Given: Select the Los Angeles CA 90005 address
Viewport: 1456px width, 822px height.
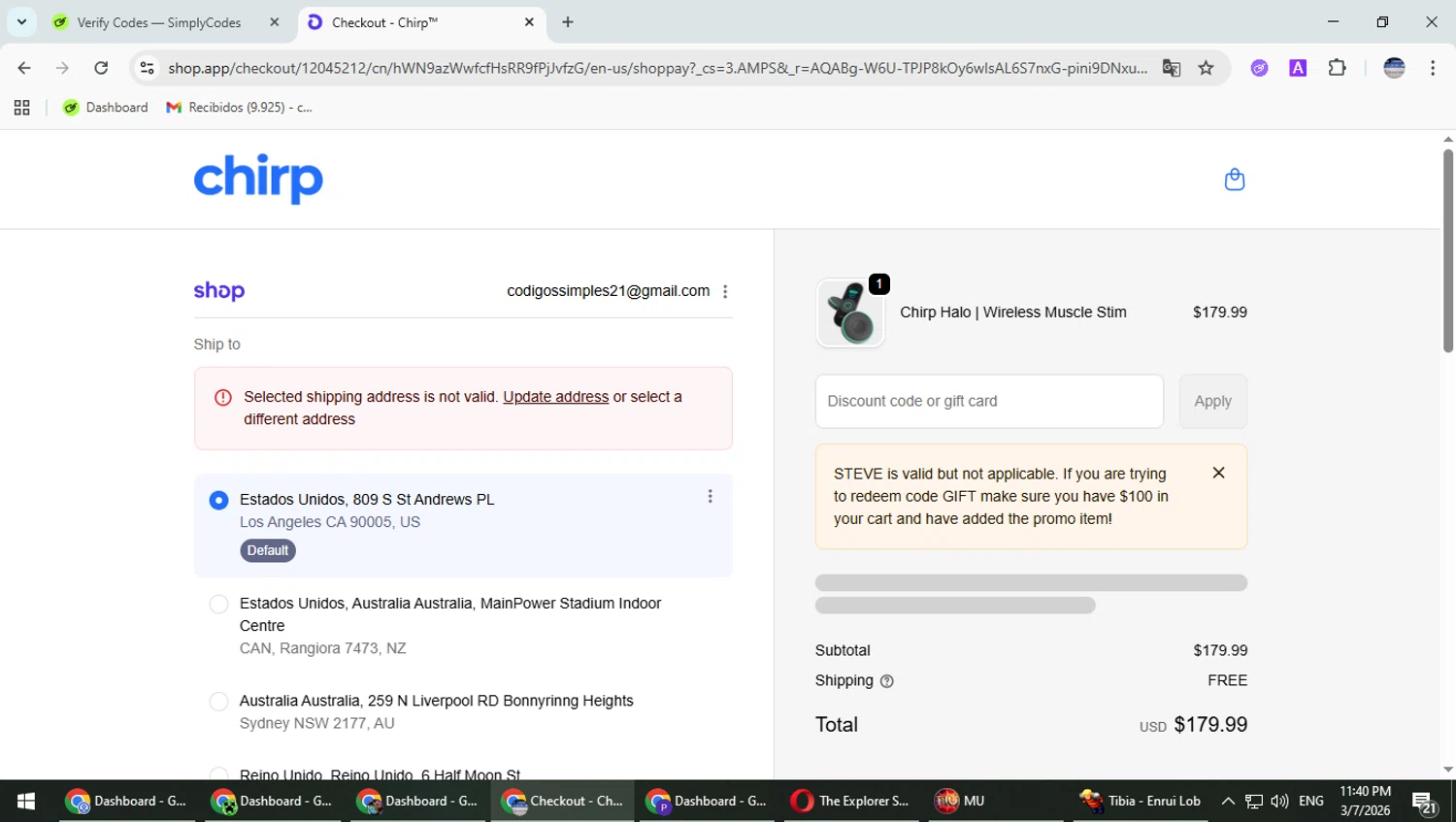Looking at the screenshot, I should pyautogui.click(x=219, y=500).
